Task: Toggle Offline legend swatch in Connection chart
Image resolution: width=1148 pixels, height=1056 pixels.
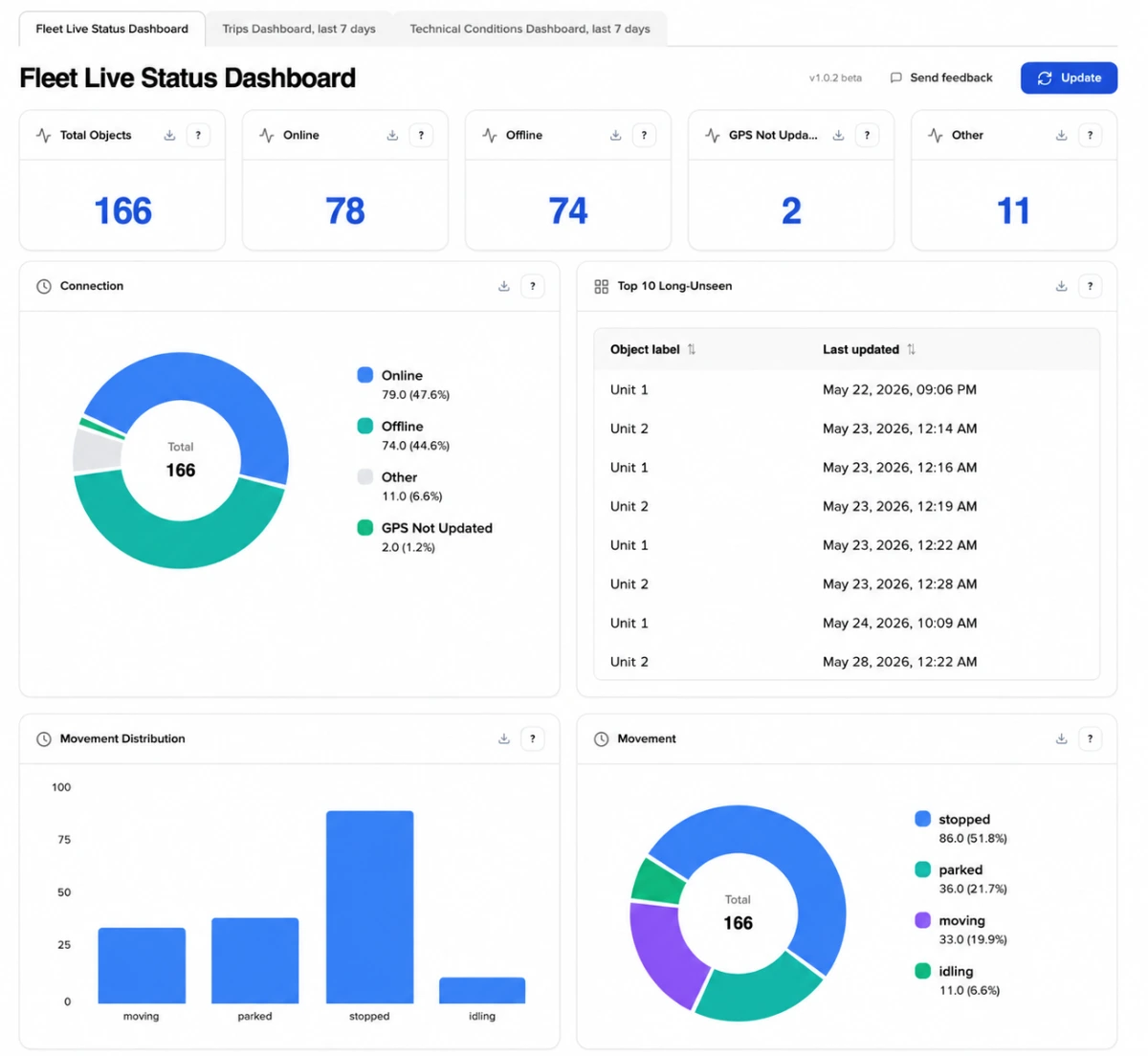Action: click(x=364, y=426)
